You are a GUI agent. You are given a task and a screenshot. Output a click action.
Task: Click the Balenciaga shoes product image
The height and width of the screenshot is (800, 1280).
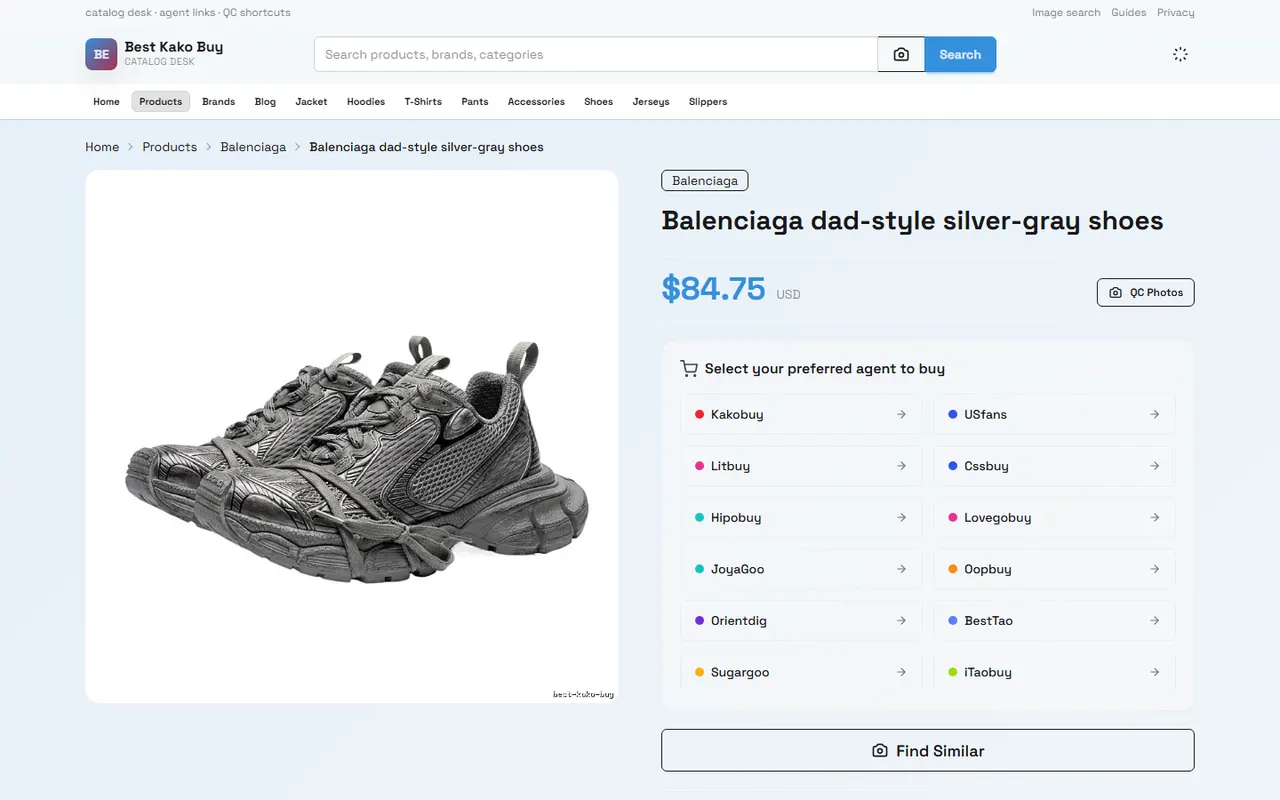352,436
